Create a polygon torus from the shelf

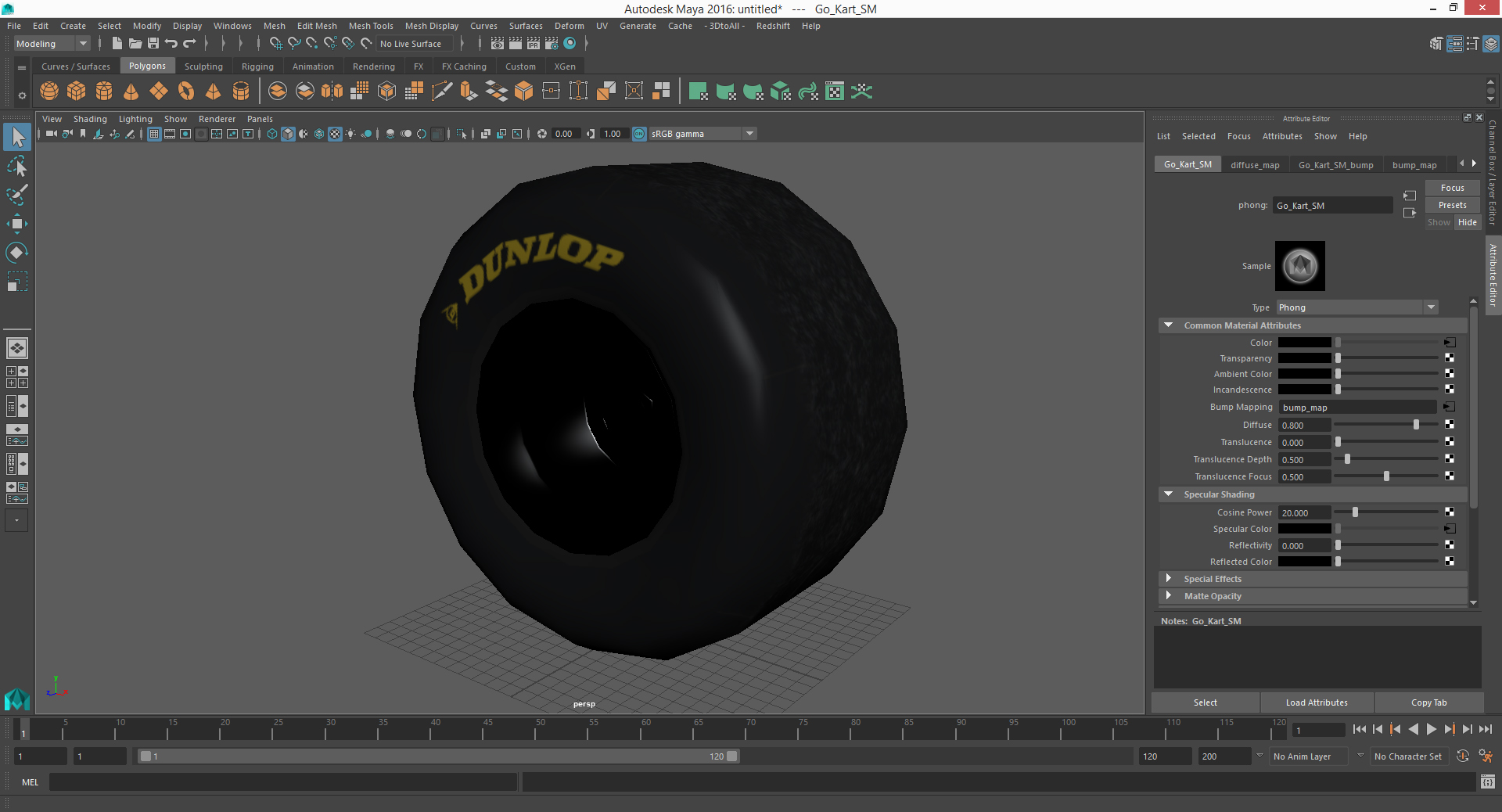click(186, 92)
